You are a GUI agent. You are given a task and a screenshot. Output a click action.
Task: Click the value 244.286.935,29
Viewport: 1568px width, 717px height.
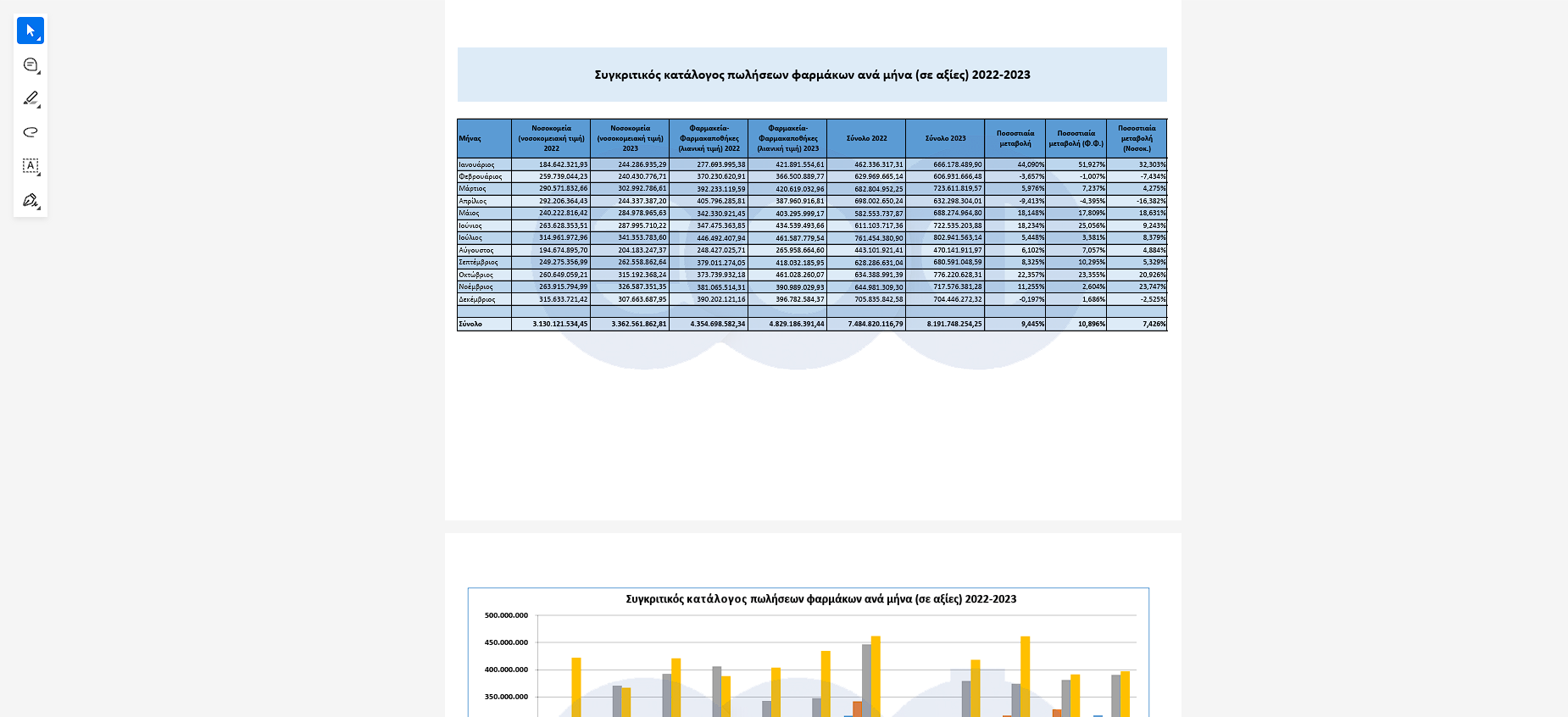(x=642, y=164)
